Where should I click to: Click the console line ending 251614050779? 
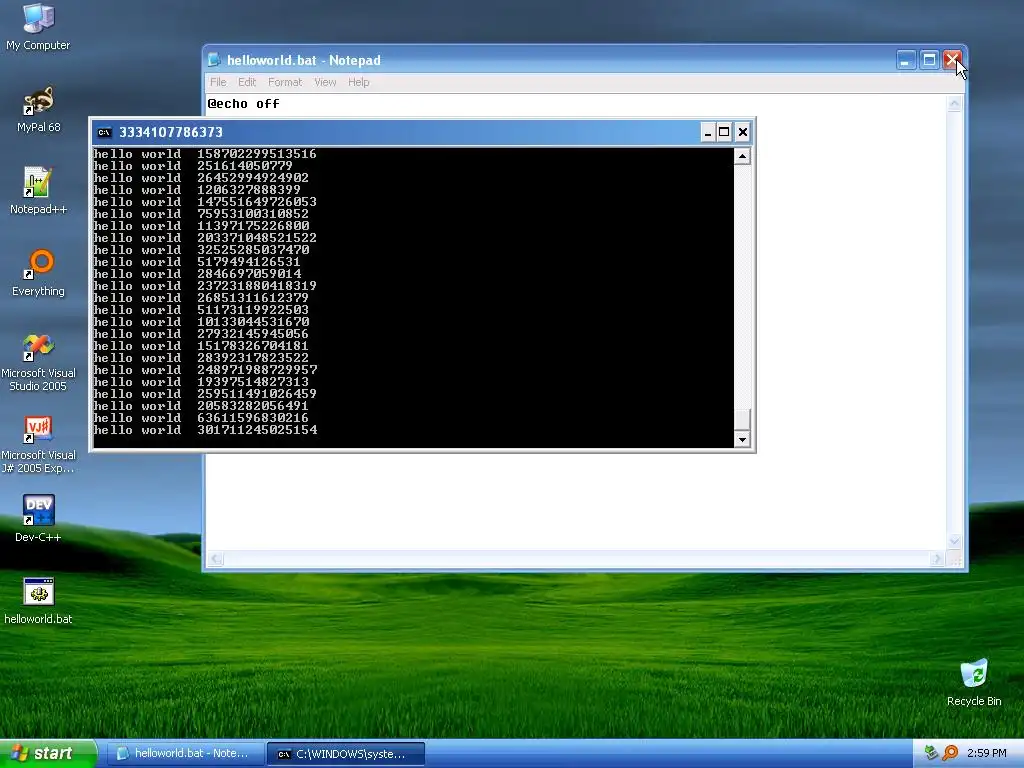(x=193, y=166)
